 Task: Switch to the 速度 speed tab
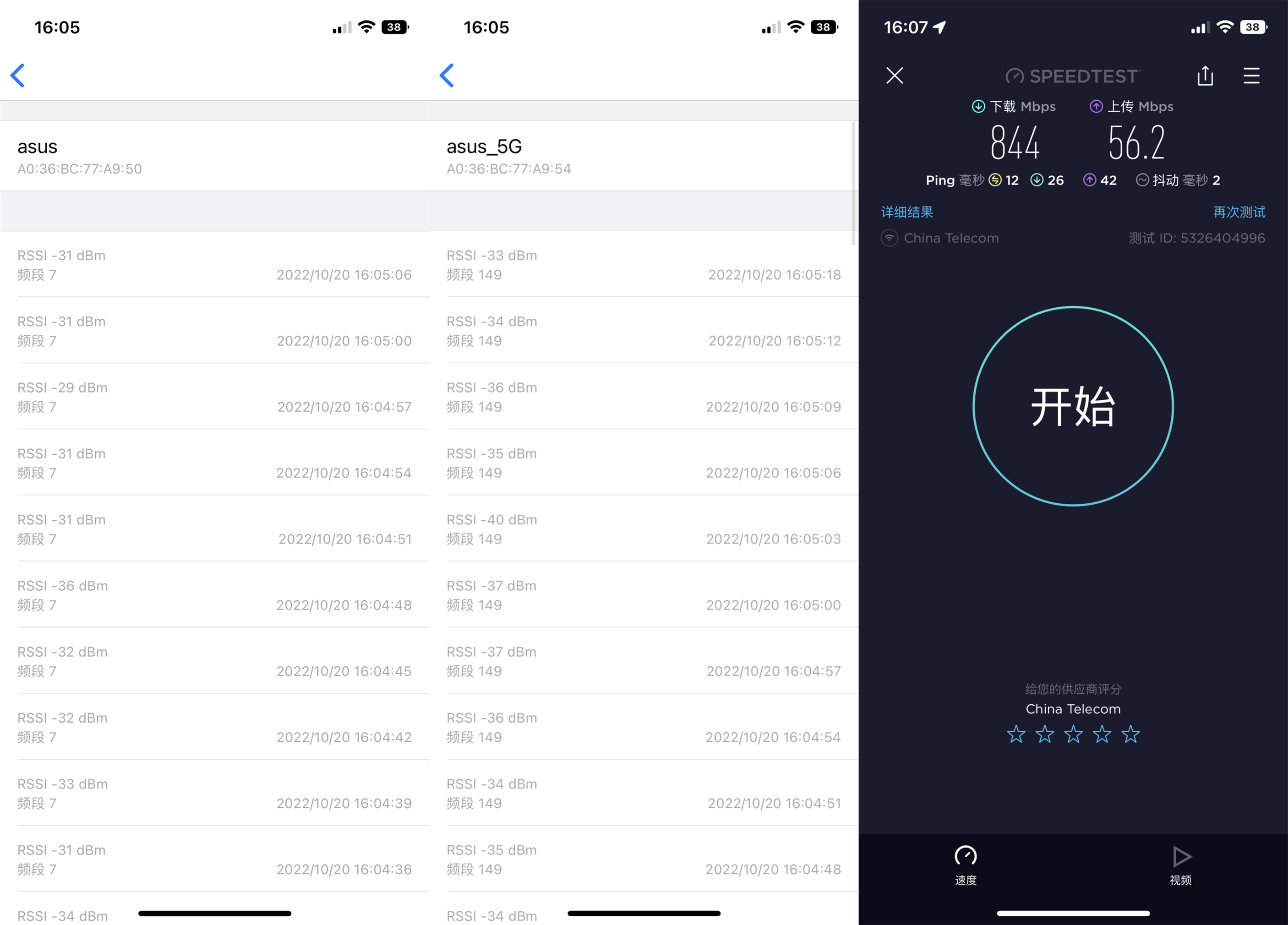[966, 865]
